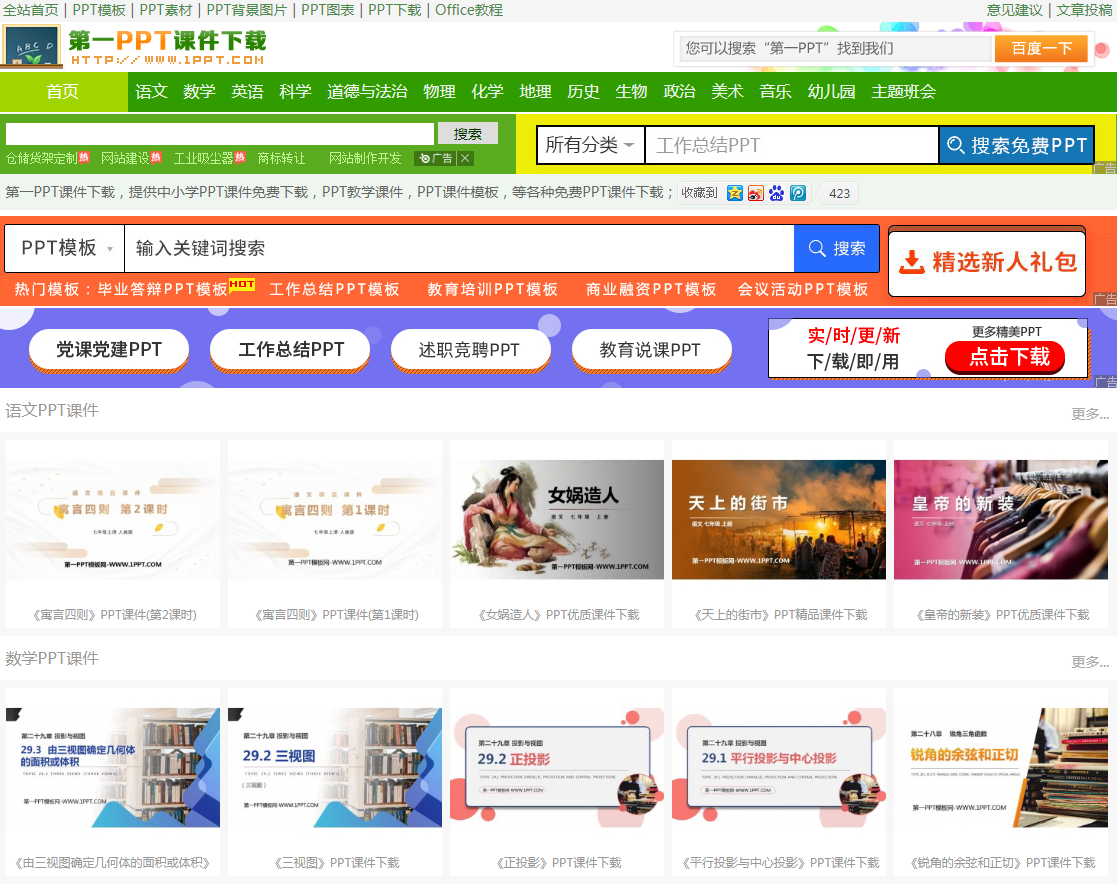
Task: Click the Baidu favorites paw icon
Action: tap(776, 193)
